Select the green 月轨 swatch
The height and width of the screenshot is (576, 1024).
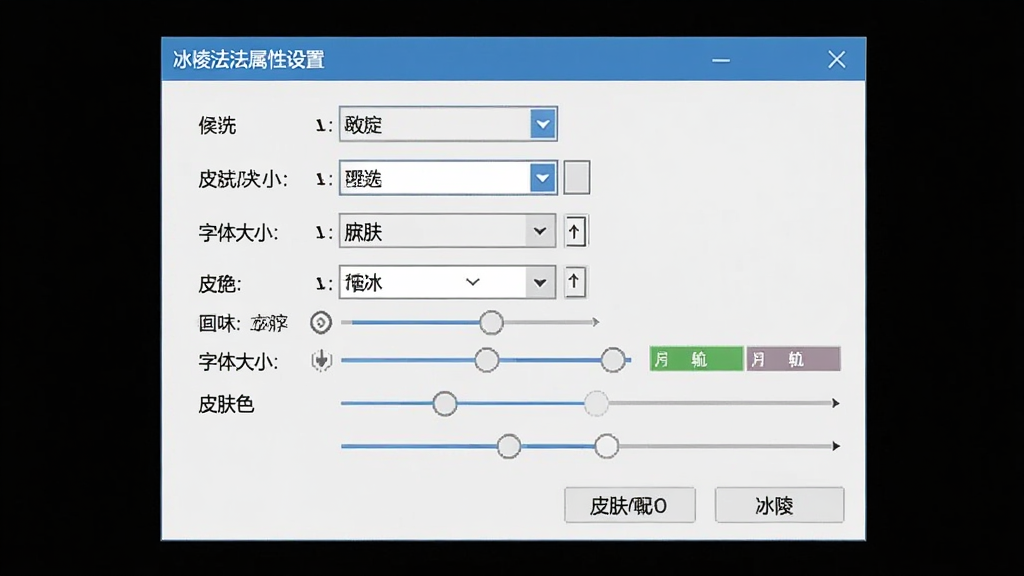pos(696,359)
